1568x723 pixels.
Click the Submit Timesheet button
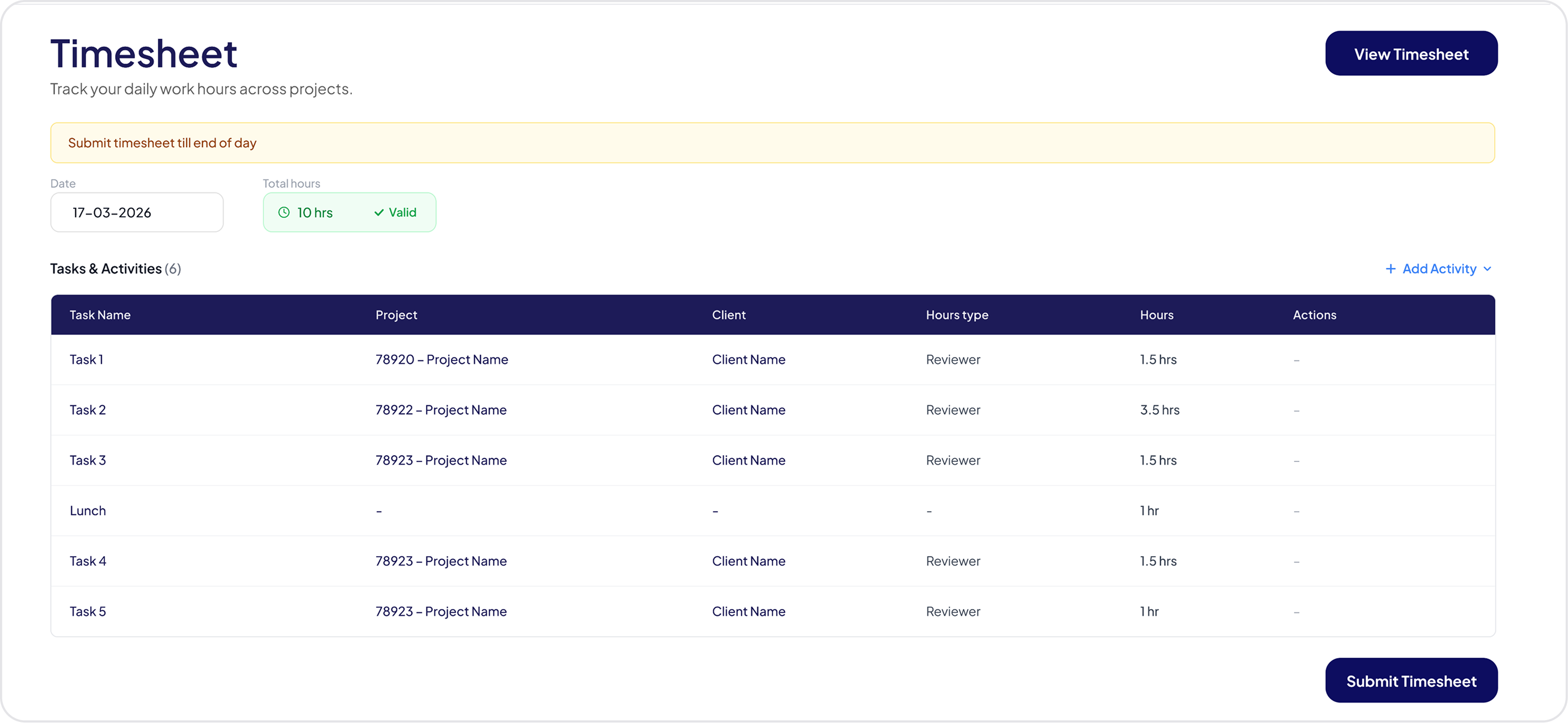click(x=1411, y=680)
